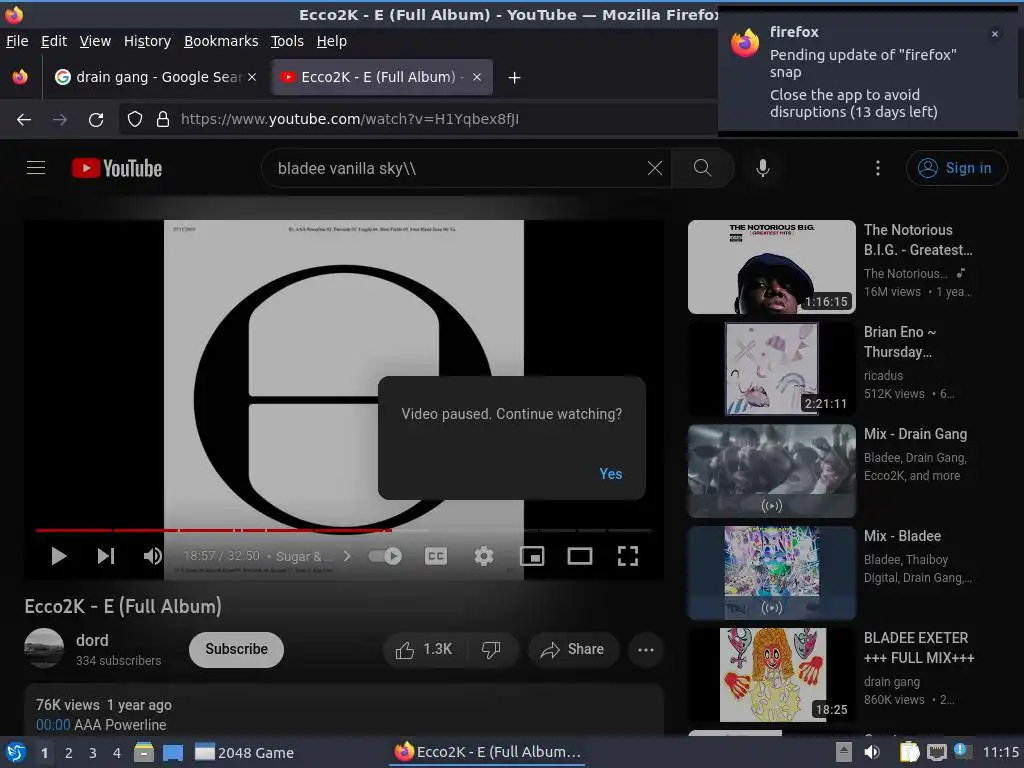Open tracking protection shield icon
The width and height of the screenshot is (1024, 768).
[135, 120]
